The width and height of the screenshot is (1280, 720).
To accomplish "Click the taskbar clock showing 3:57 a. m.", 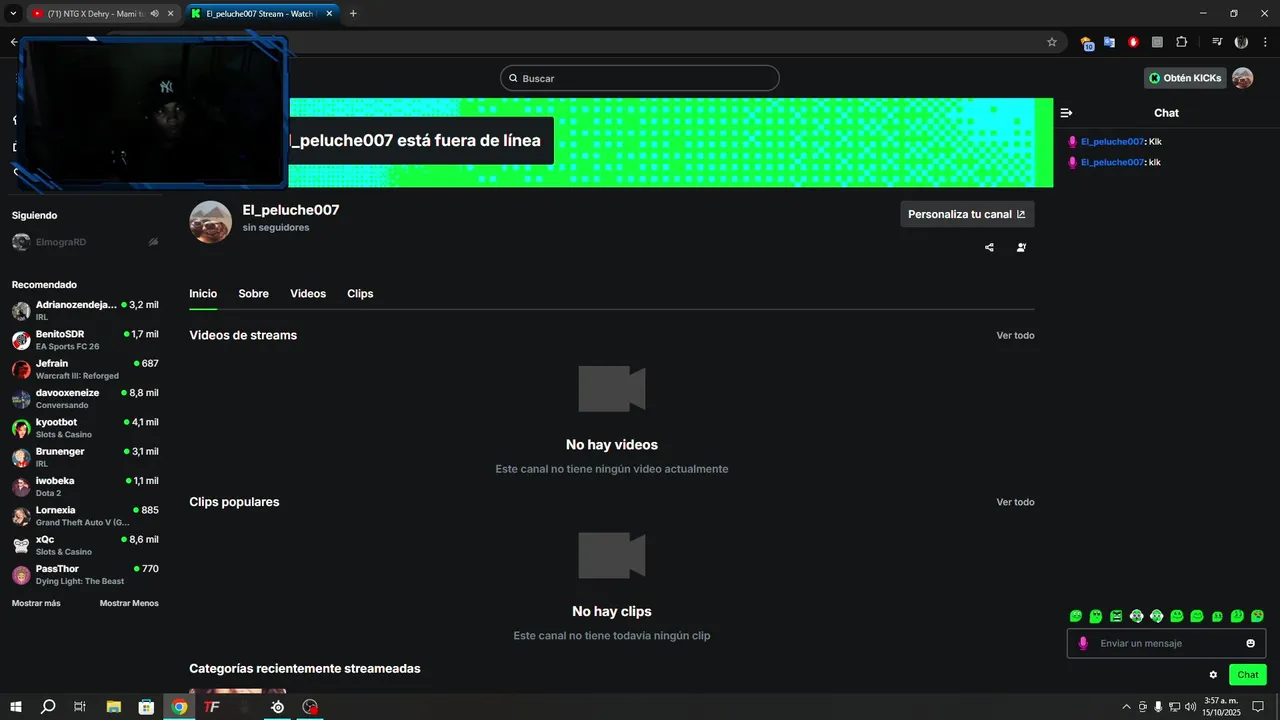I will 1221,707.
